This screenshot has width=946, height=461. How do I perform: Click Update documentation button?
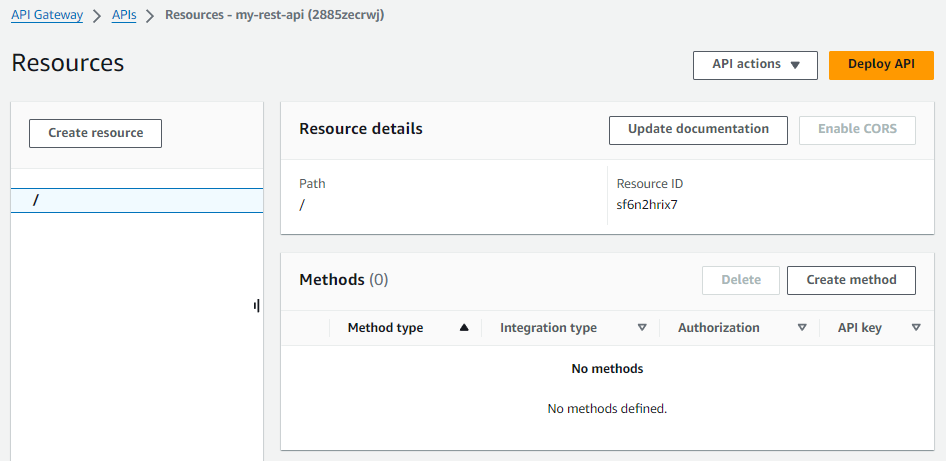698,130
